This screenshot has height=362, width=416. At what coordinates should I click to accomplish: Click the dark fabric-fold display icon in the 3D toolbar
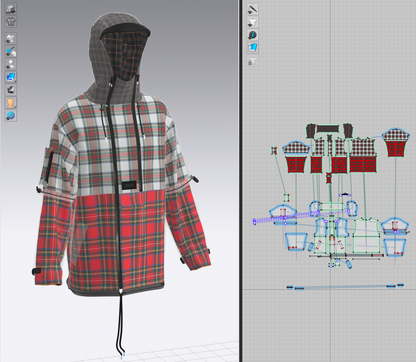[x=11, y=90]
